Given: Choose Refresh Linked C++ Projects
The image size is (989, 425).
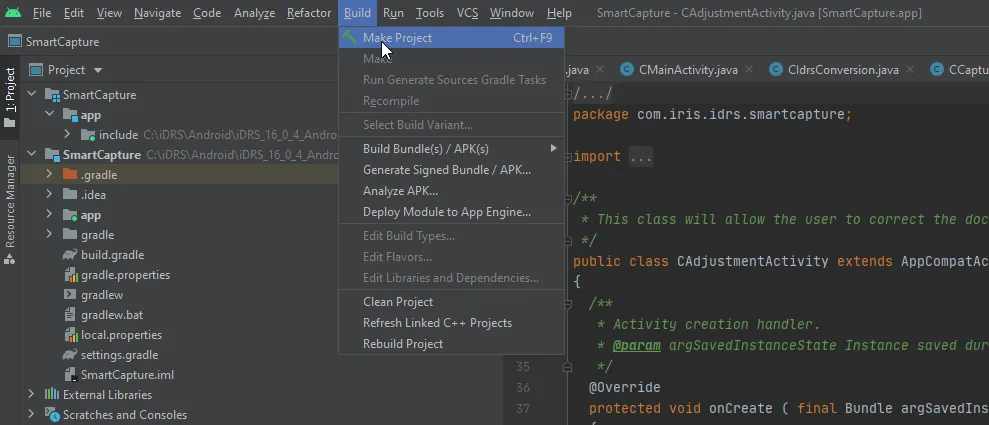Looking at the screenshot, I should coord(452,323).
